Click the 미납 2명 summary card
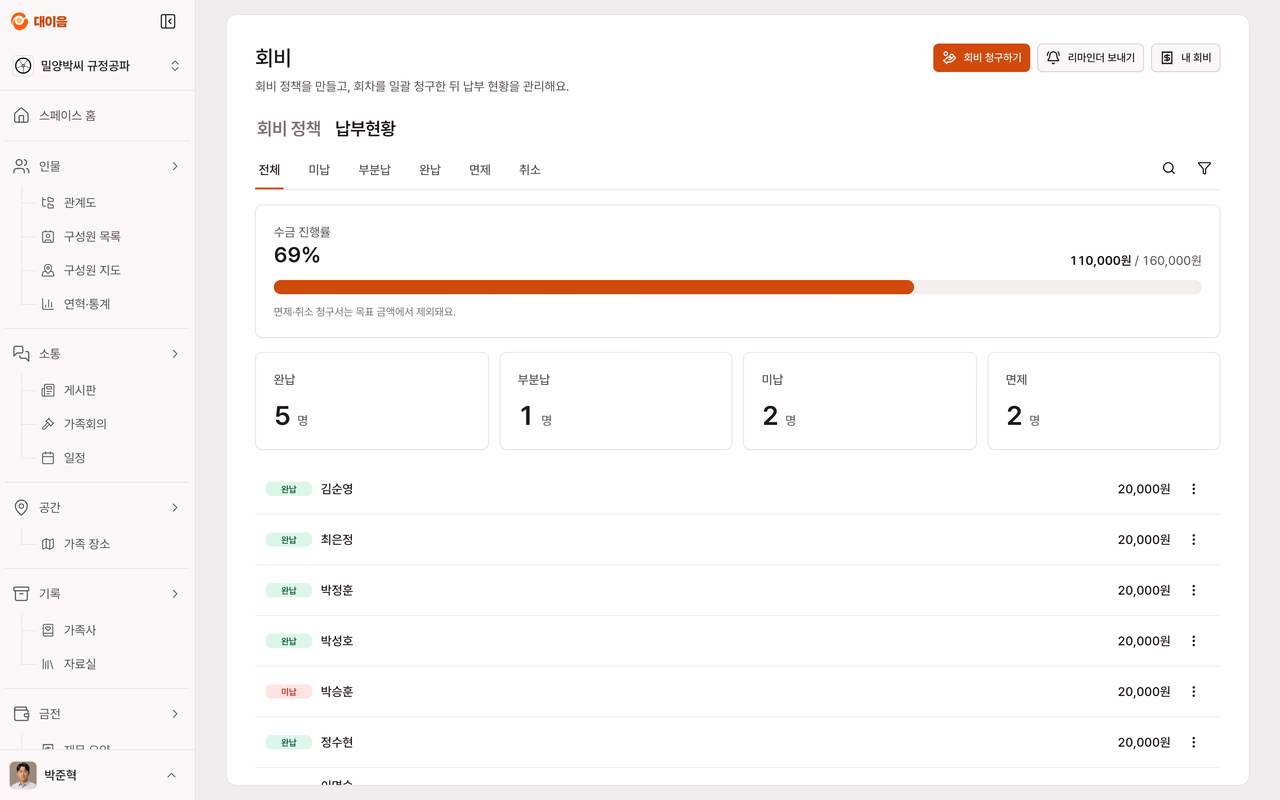 [x=860, y=401]
